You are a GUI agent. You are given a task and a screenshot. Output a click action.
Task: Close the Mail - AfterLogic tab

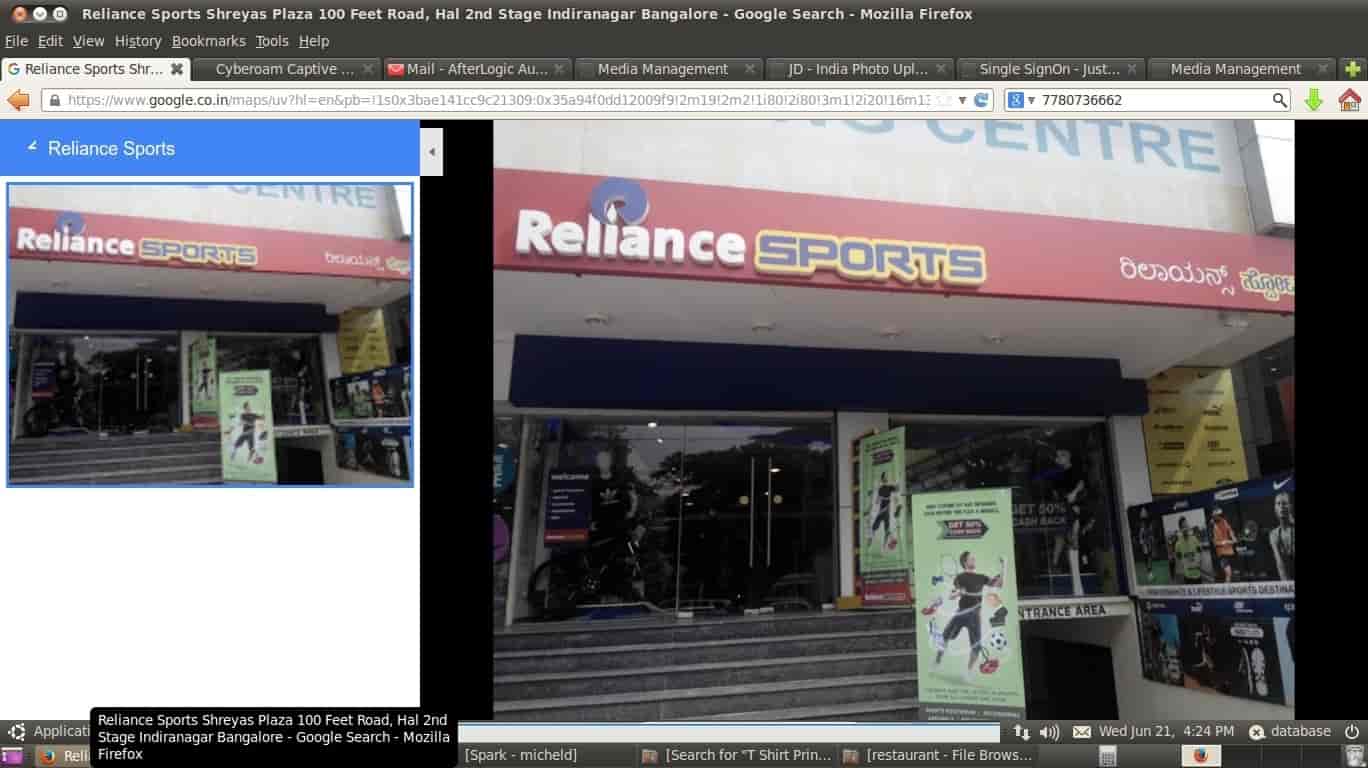pos(561,69)
